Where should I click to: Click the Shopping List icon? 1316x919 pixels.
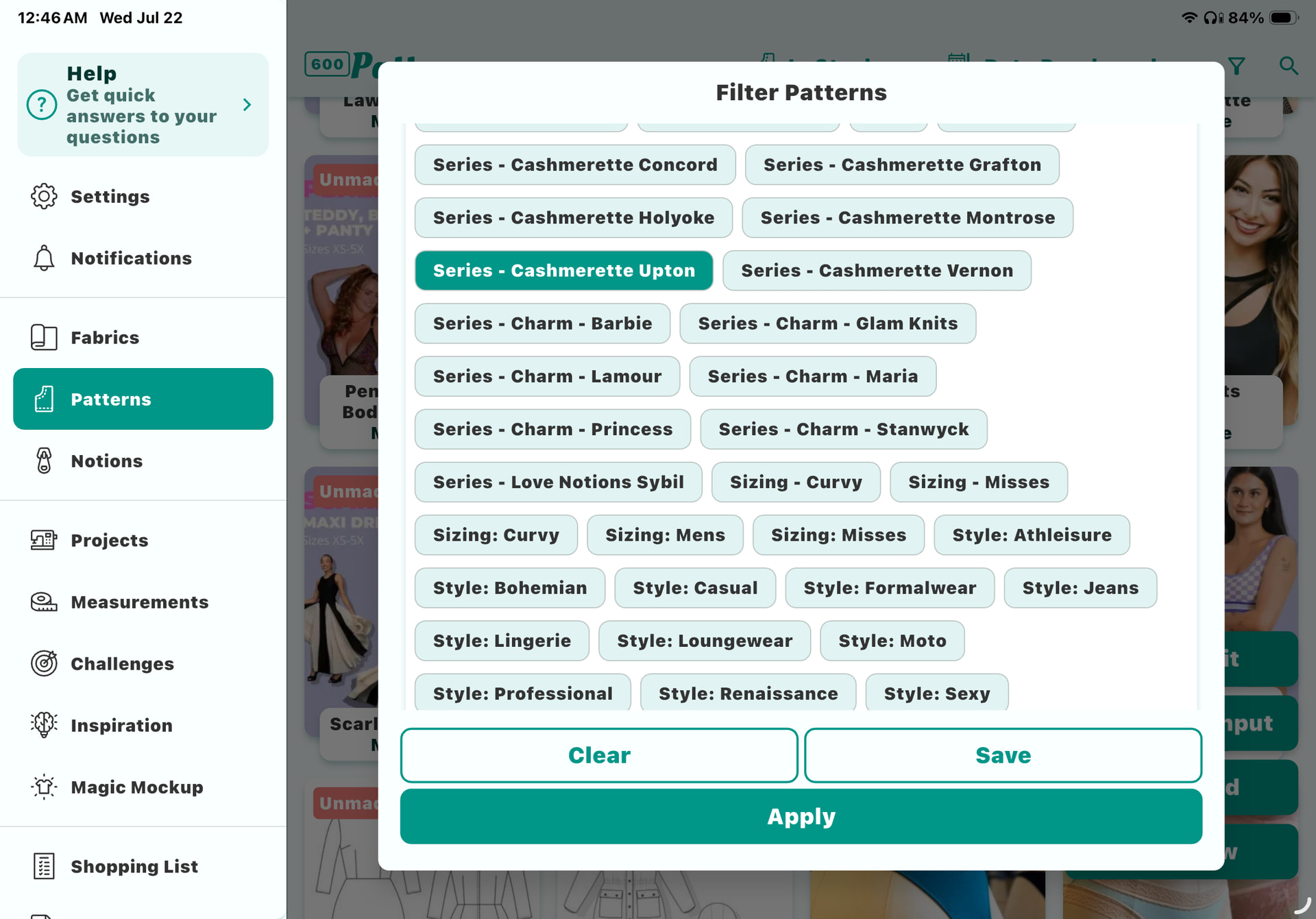pos(44,867)
